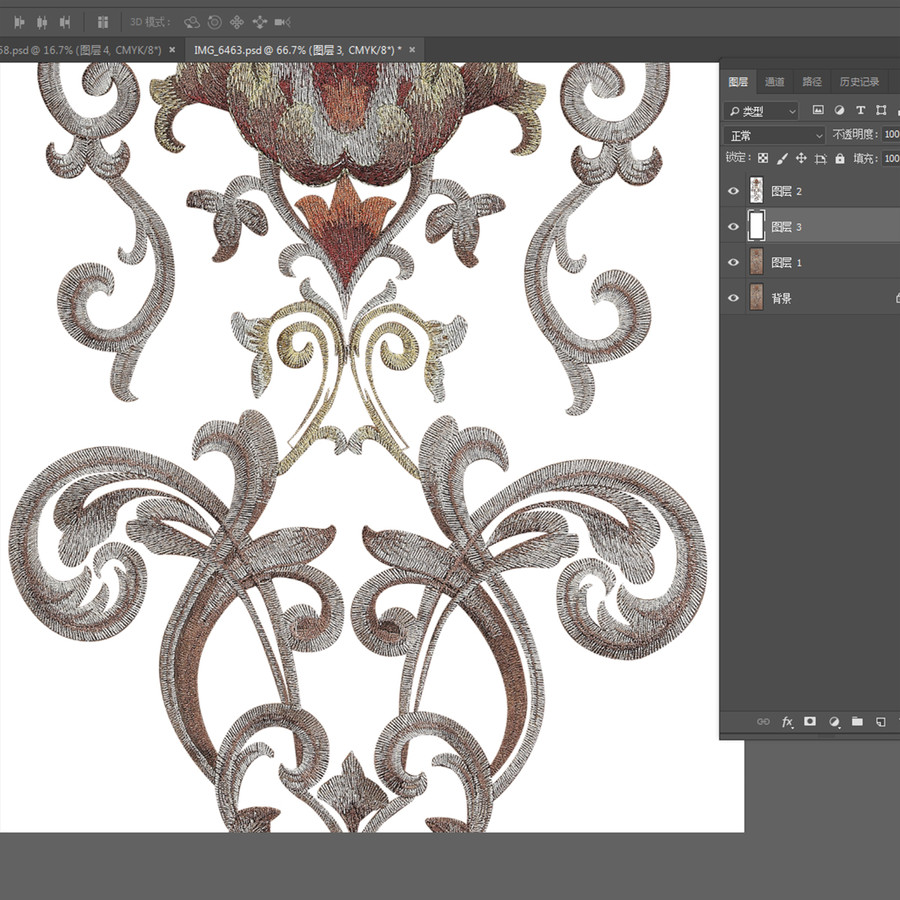
Task: Filter layers by shape icon
Action: click(881, 110)
